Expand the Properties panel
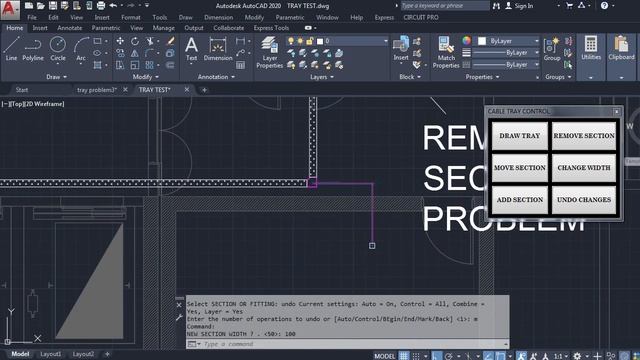The height and width of the screenshot is (360, 640). click(x=482, y=77)
